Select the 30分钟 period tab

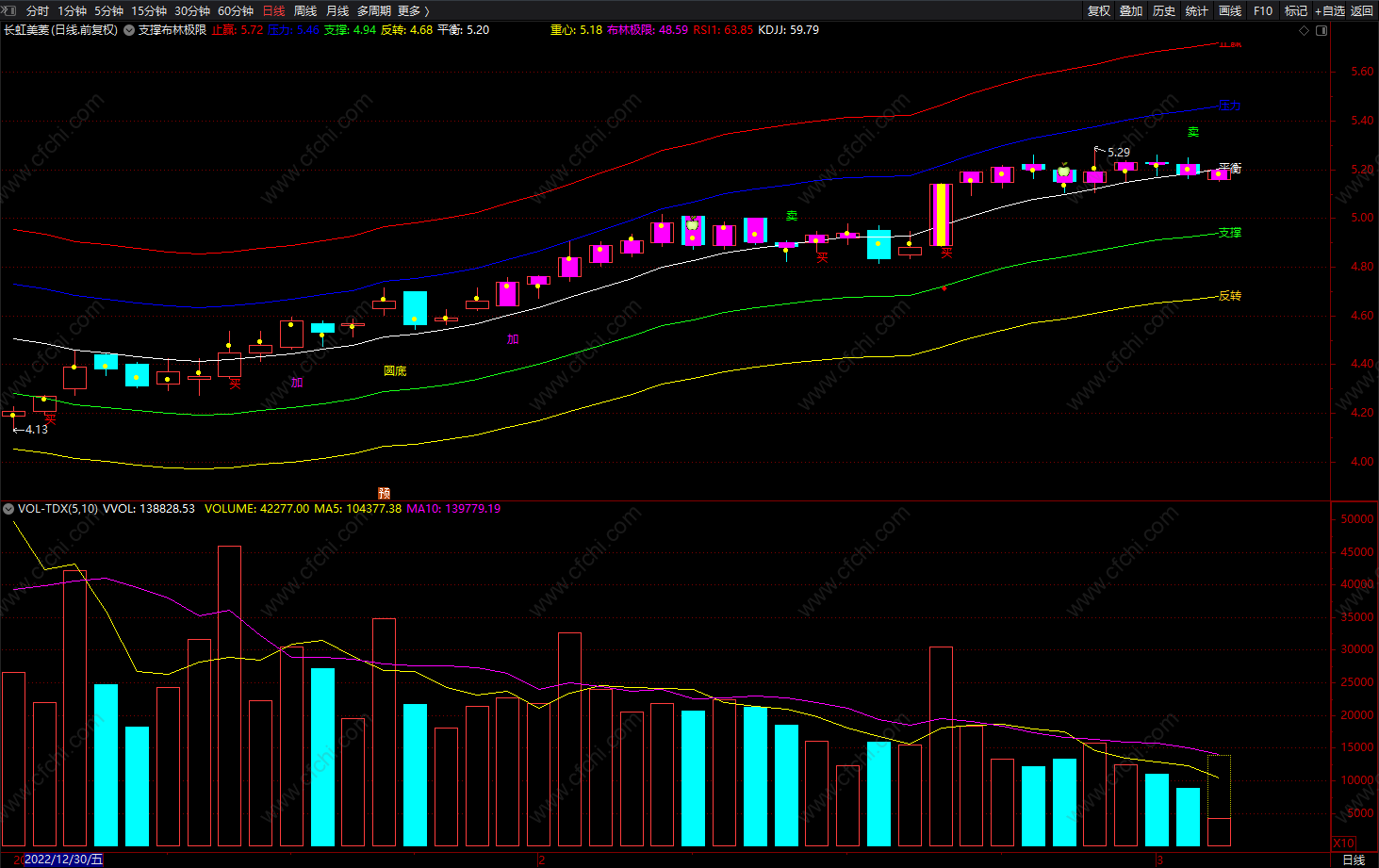pos(192,10)
